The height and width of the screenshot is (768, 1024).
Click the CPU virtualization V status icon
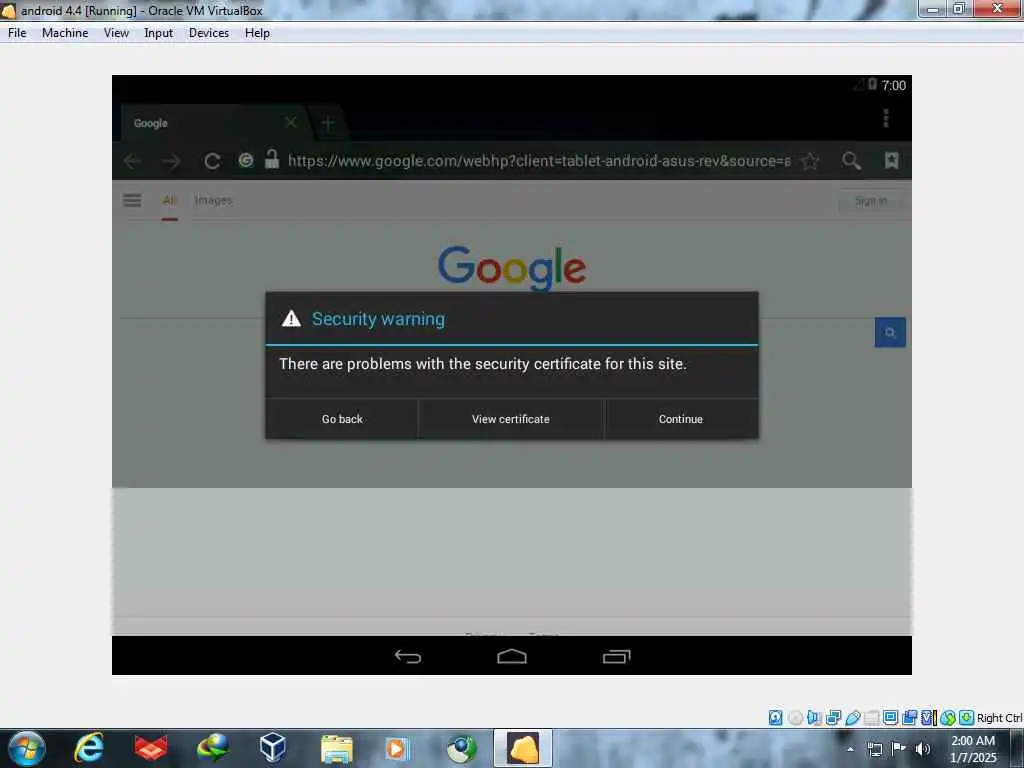point(928,718)
